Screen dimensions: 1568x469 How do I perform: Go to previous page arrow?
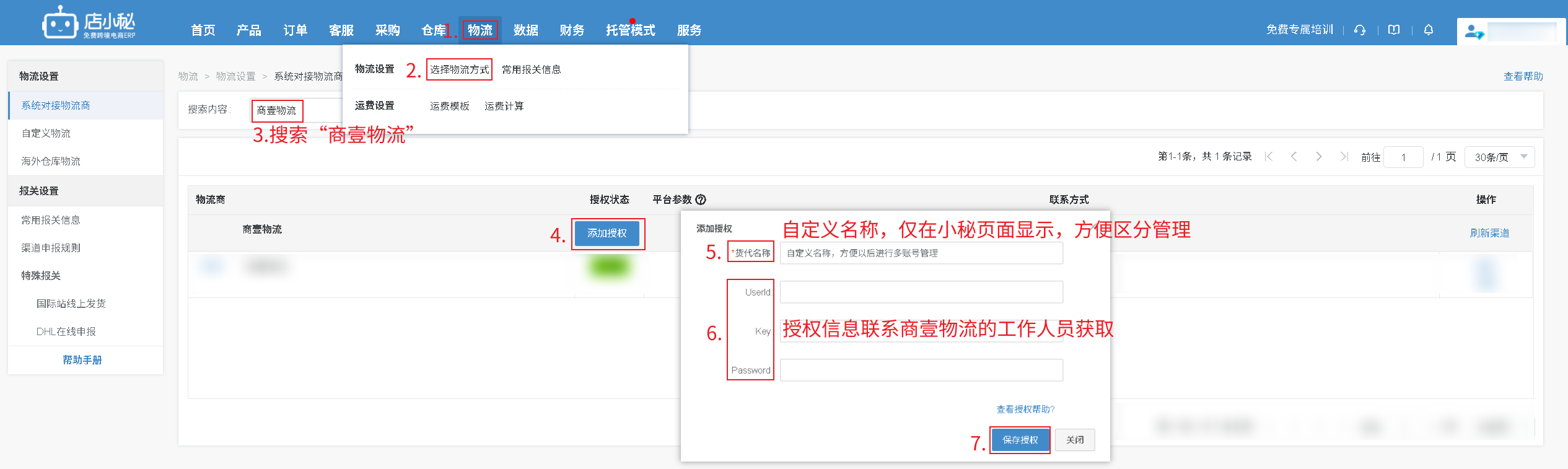[x=1294, y=157]
